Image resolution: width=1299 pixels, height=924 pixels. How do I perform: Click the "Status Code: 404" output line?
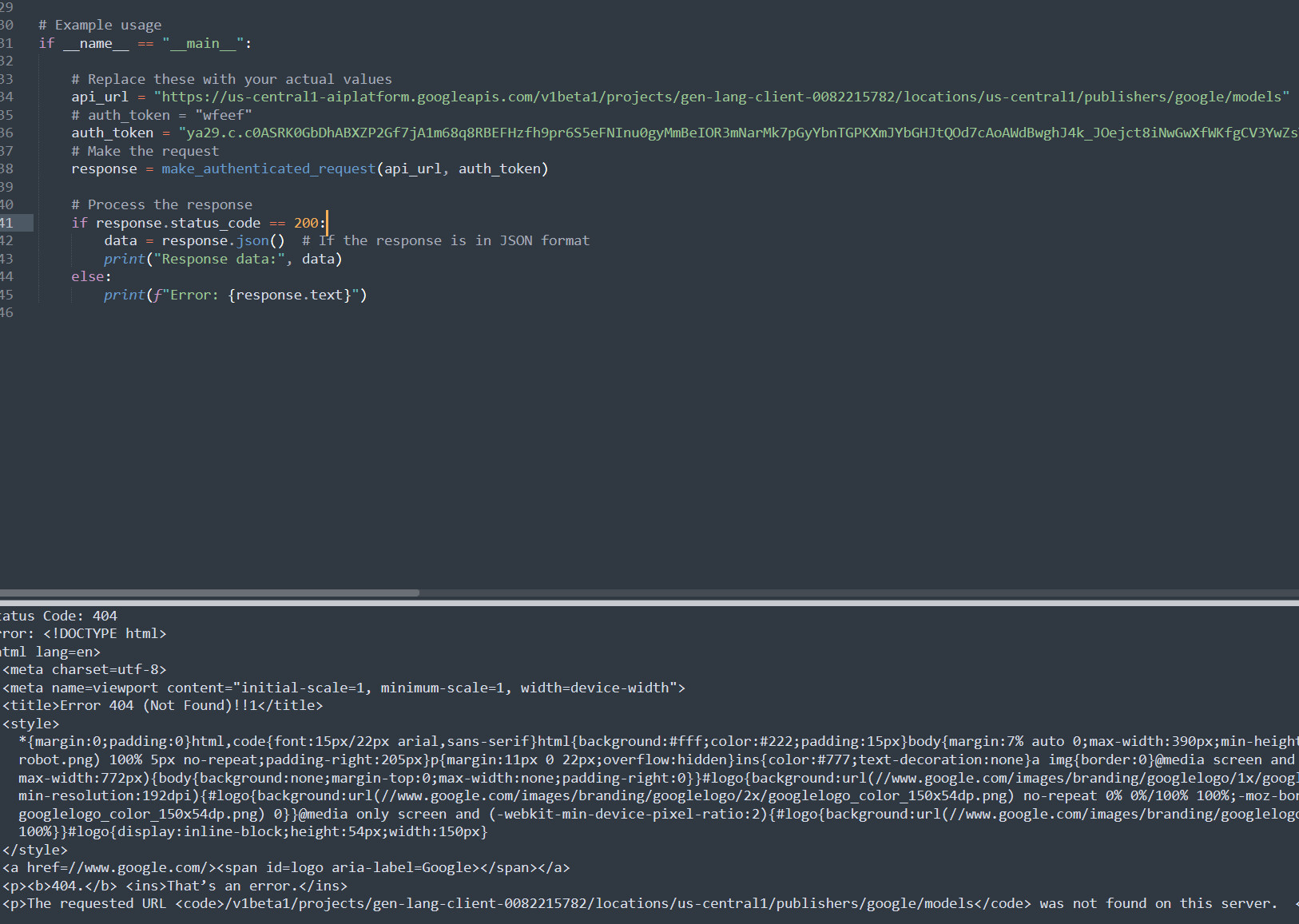[59, 616]
